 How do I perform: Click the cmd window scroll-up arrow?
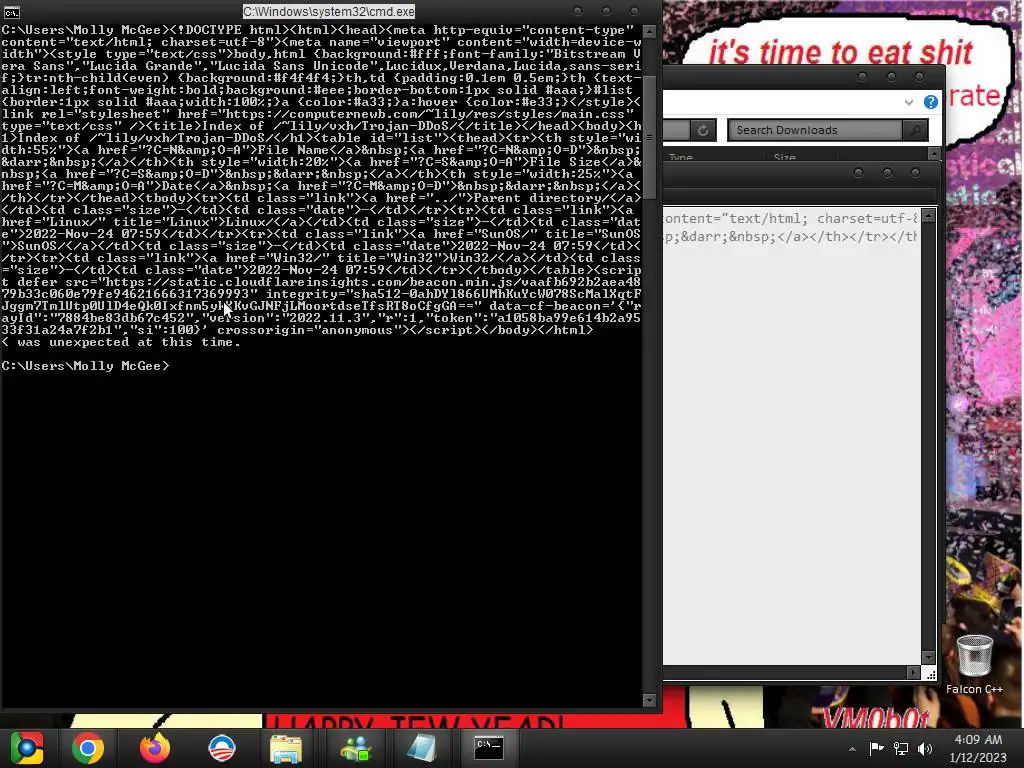(x=649, y=31)
